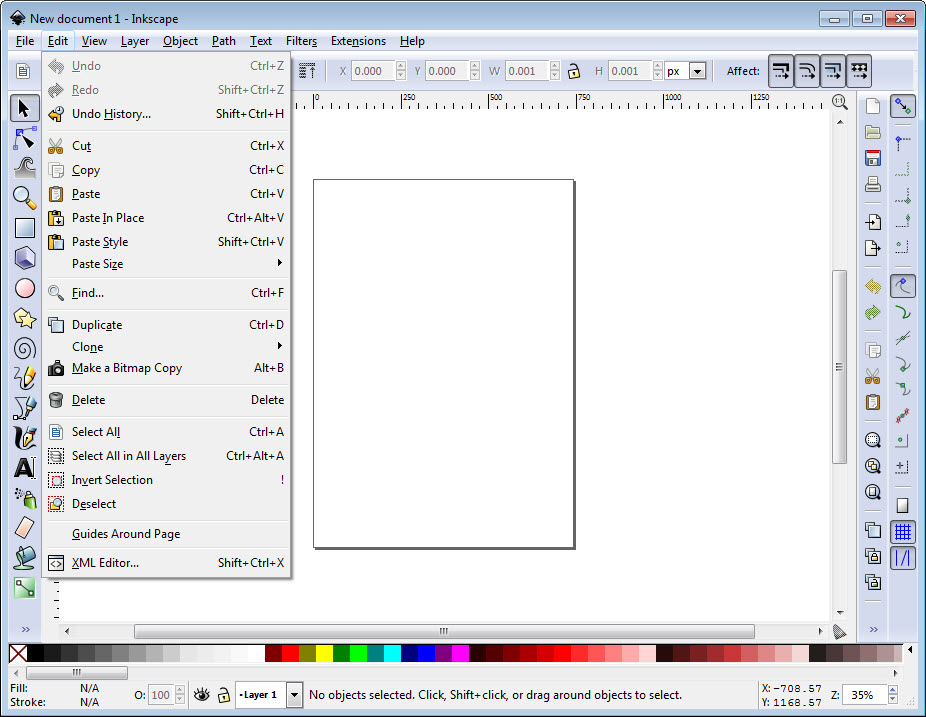Pick the yellow color swatch
926x717 pixels.
tap(324, 653)
